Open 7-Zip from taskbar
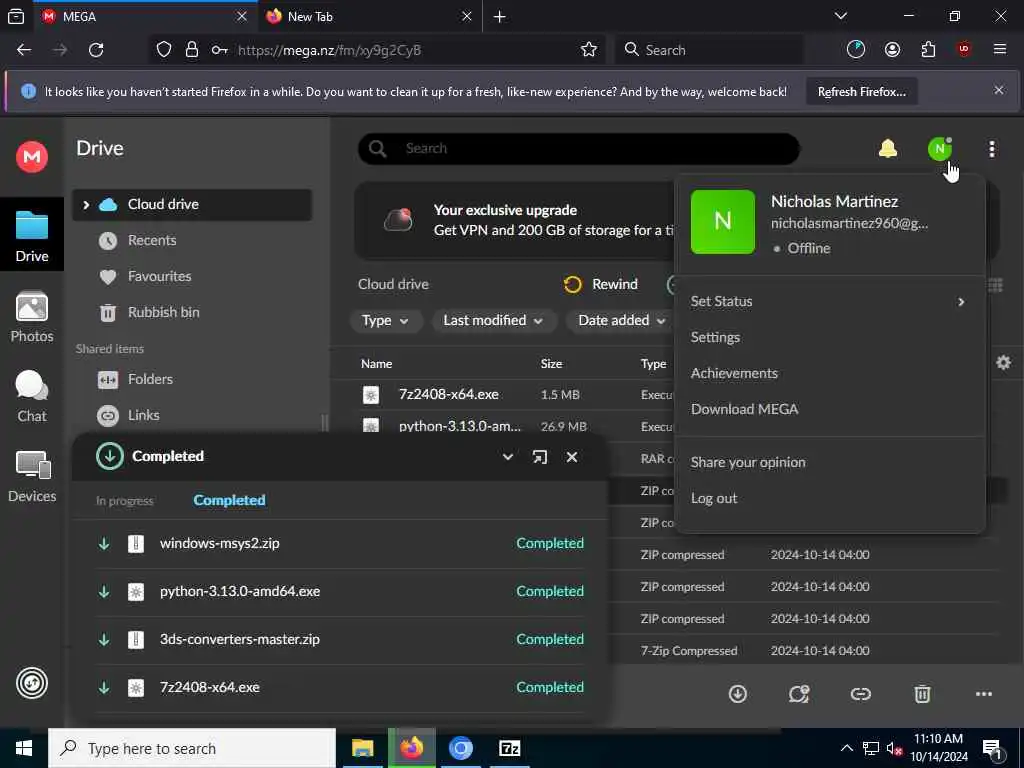 tap(509, 748)
